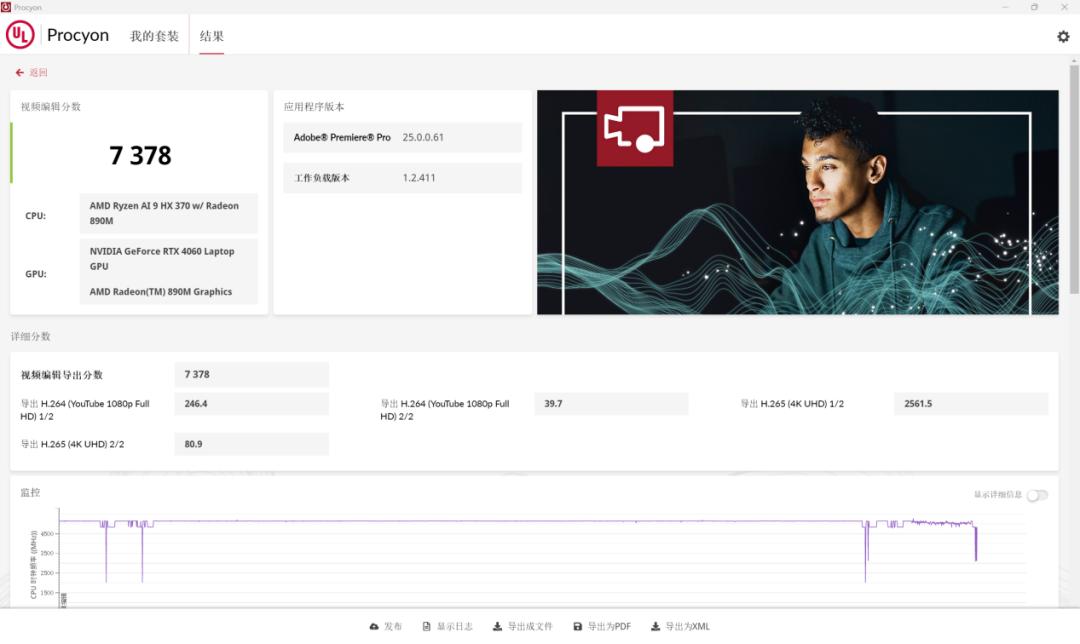Click the 导出为PDF button
This screenshot has height=644, width=1080.
602,626
